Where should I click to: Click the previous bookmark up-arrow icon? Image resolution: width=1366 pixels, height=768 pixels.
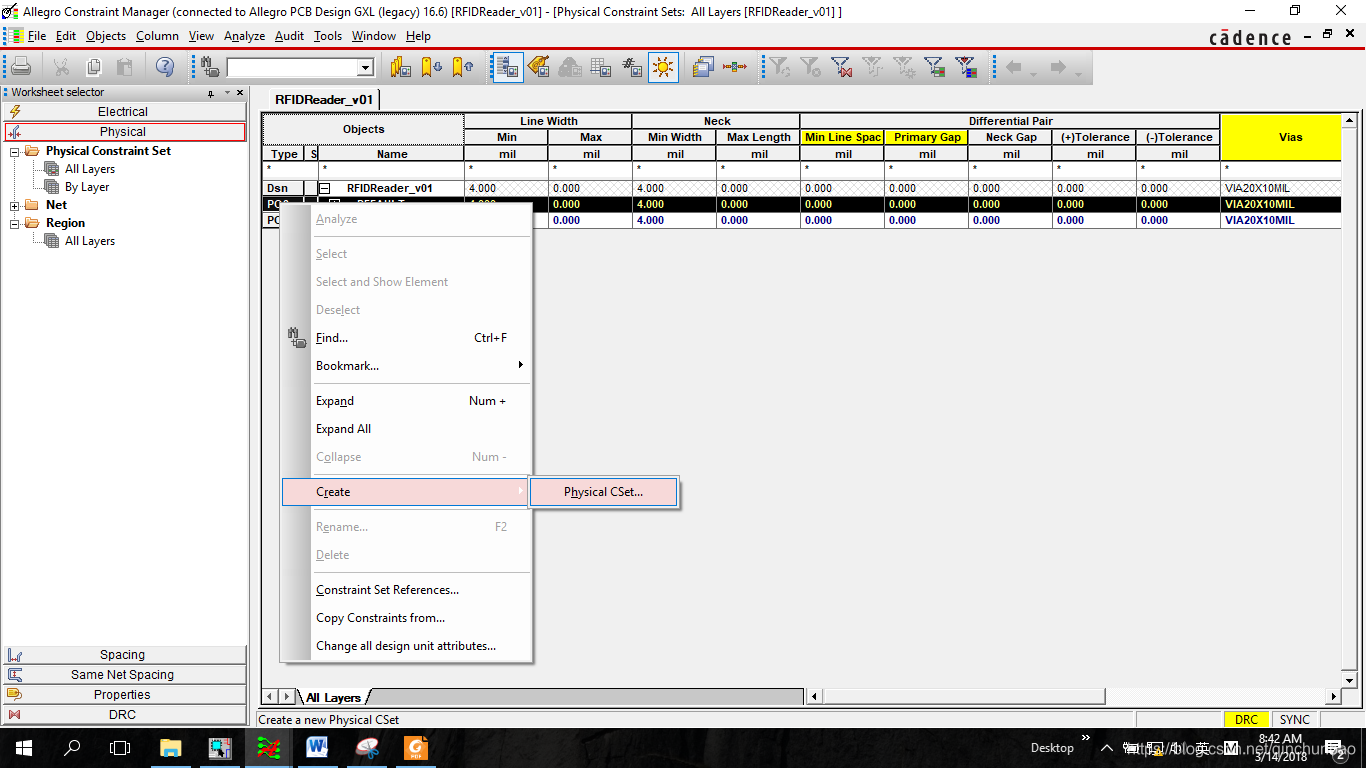[462, 67]
